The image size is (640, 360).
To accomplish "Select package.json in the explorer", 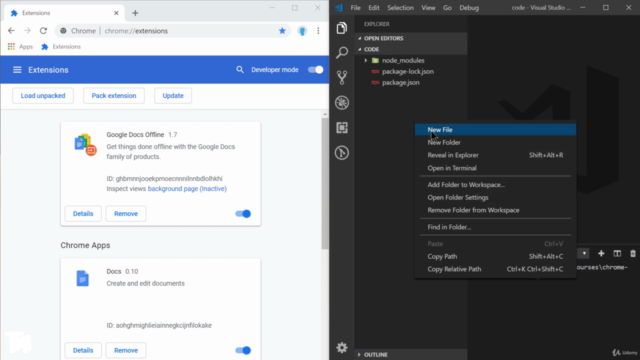I will click(x=400, y=82).
